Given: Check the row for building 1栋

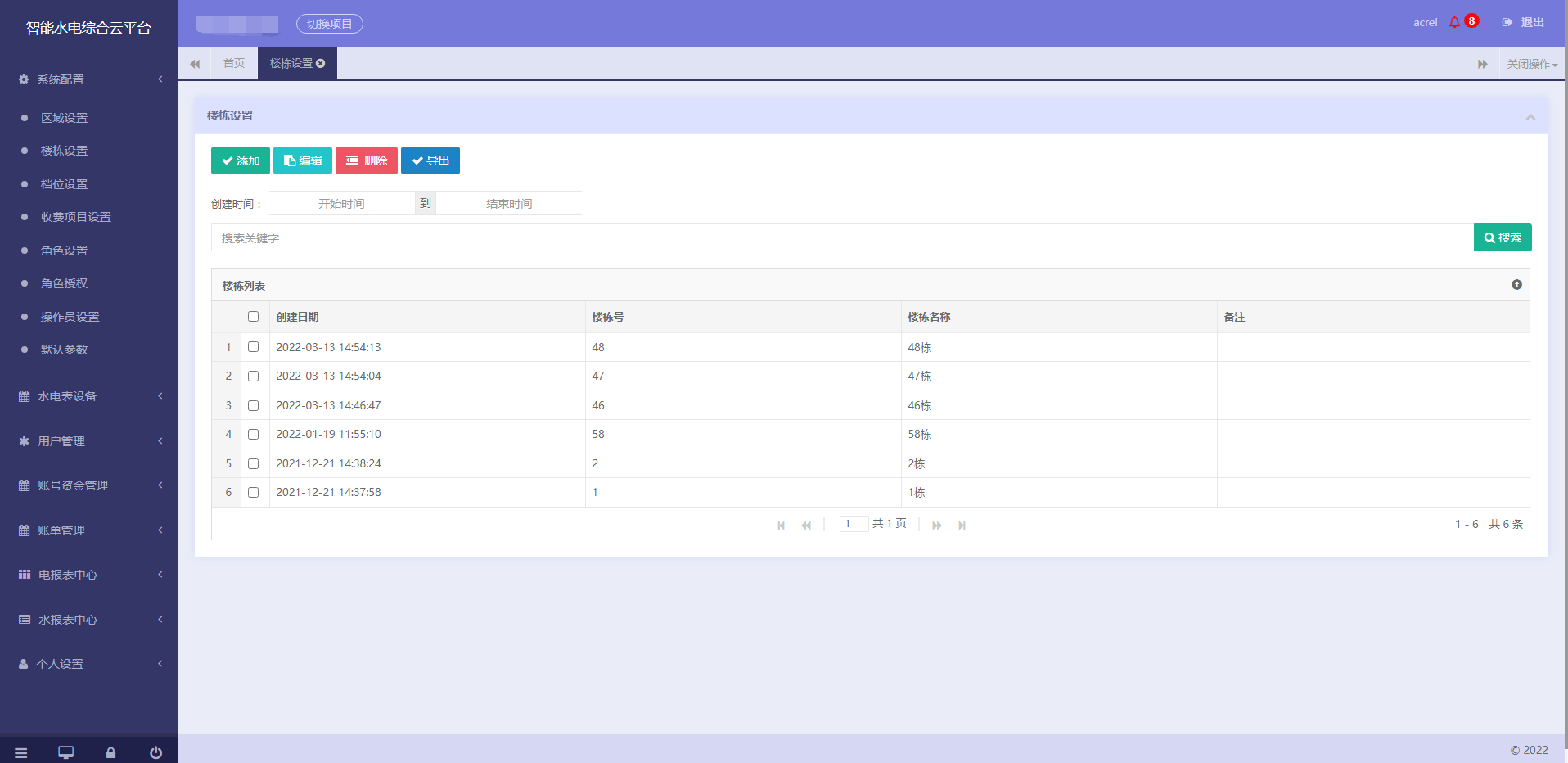Looking at the screenshot, I should pos(254,493).
